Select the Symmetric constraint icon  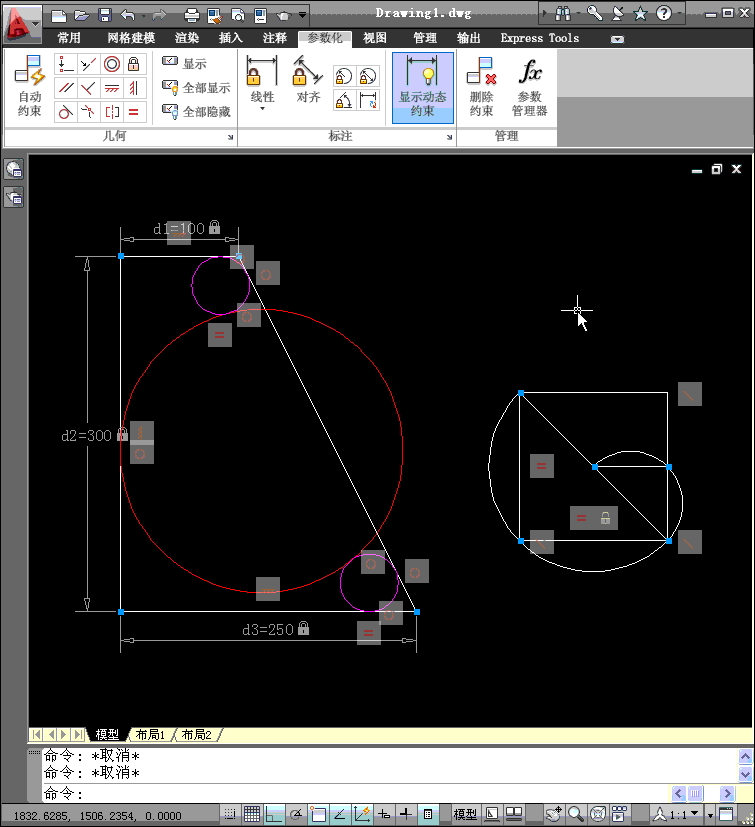click(x=111, y=111)
